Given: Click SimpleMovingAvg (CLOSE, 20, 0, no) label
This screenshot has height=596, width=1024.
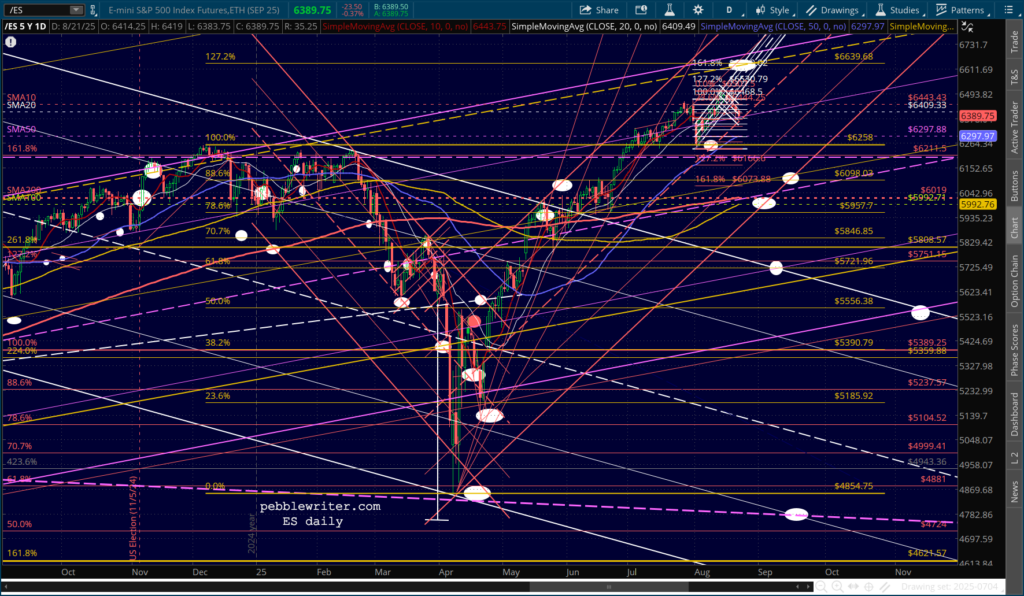Looking at the screenshot, I should (584, 27).
